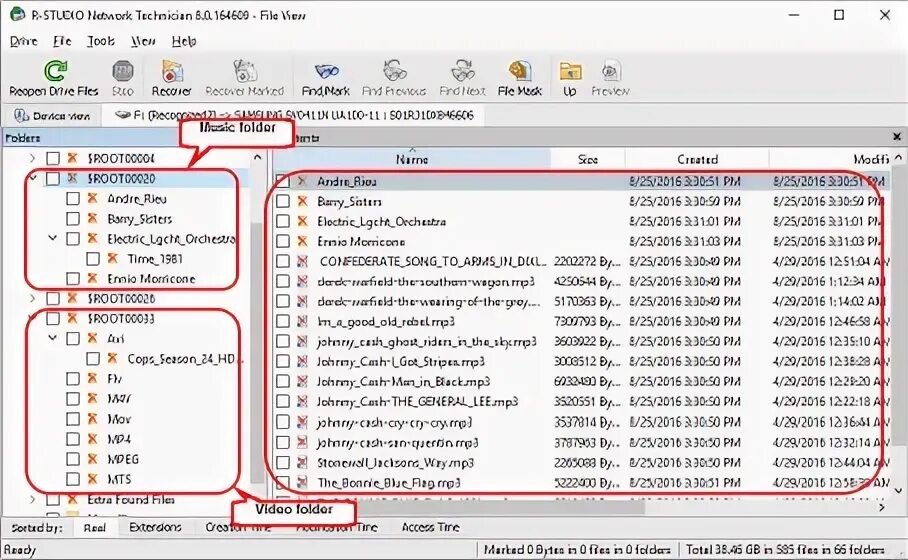Select the Flv folder in tree
908x560 pixels.
(x=115, y=379)
